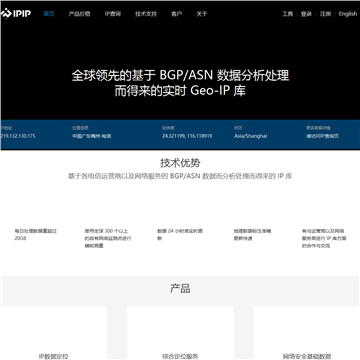The width and height of the screenshot is (360, 360).
Task: Click the 产品 section heading
Action: pos(180,289)
